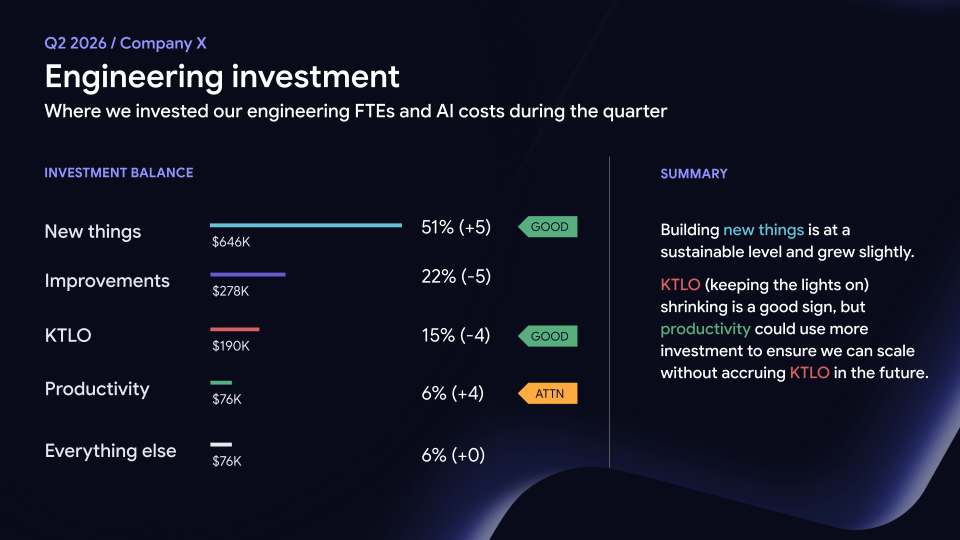This screenshot has width=960, height=540.
Task: Click the SUMMARY section heading
Action: pyautogui.click(x=694, y=174)
